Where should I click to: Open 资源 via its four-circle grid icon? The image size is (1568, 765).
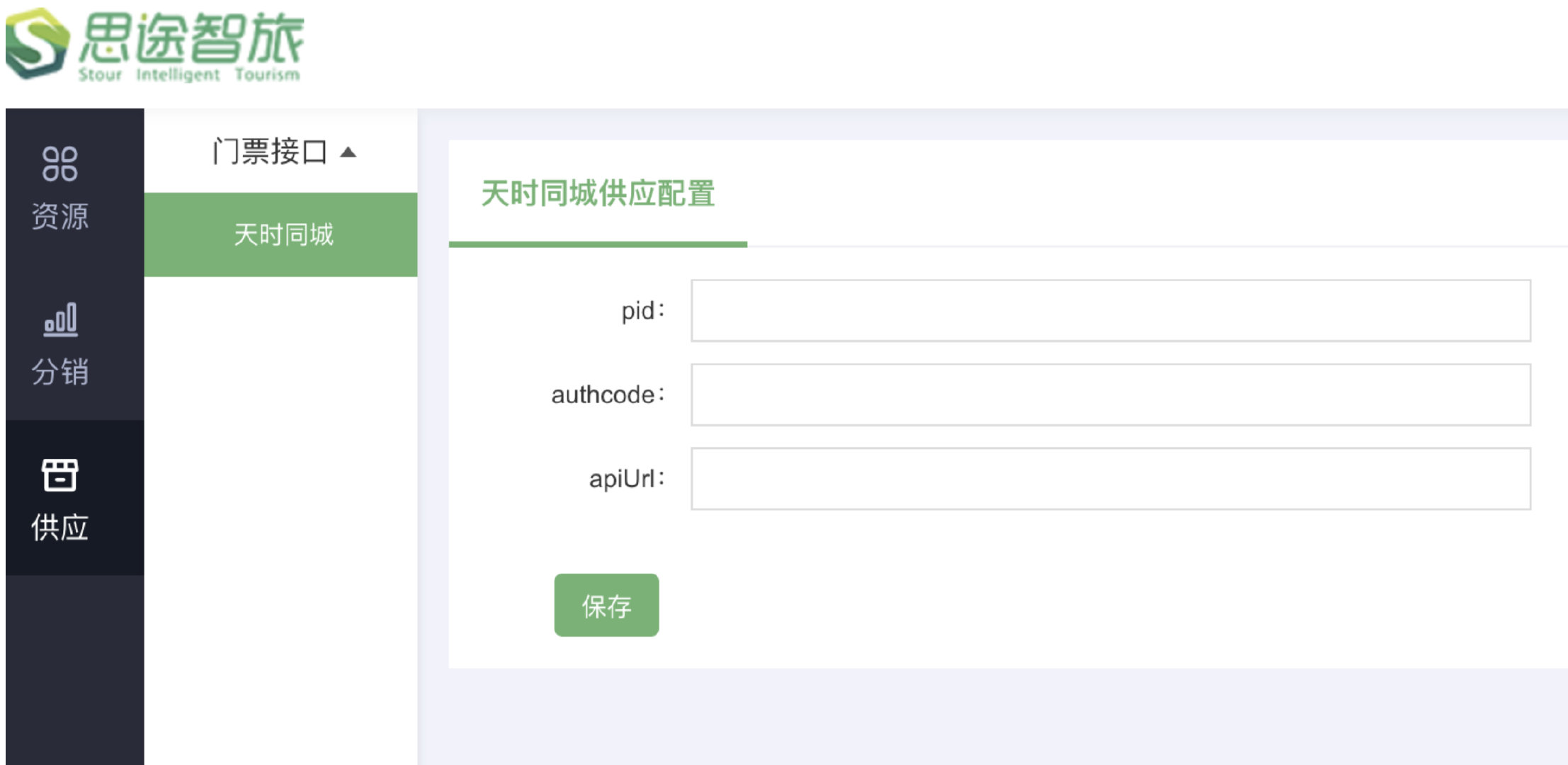60,164
